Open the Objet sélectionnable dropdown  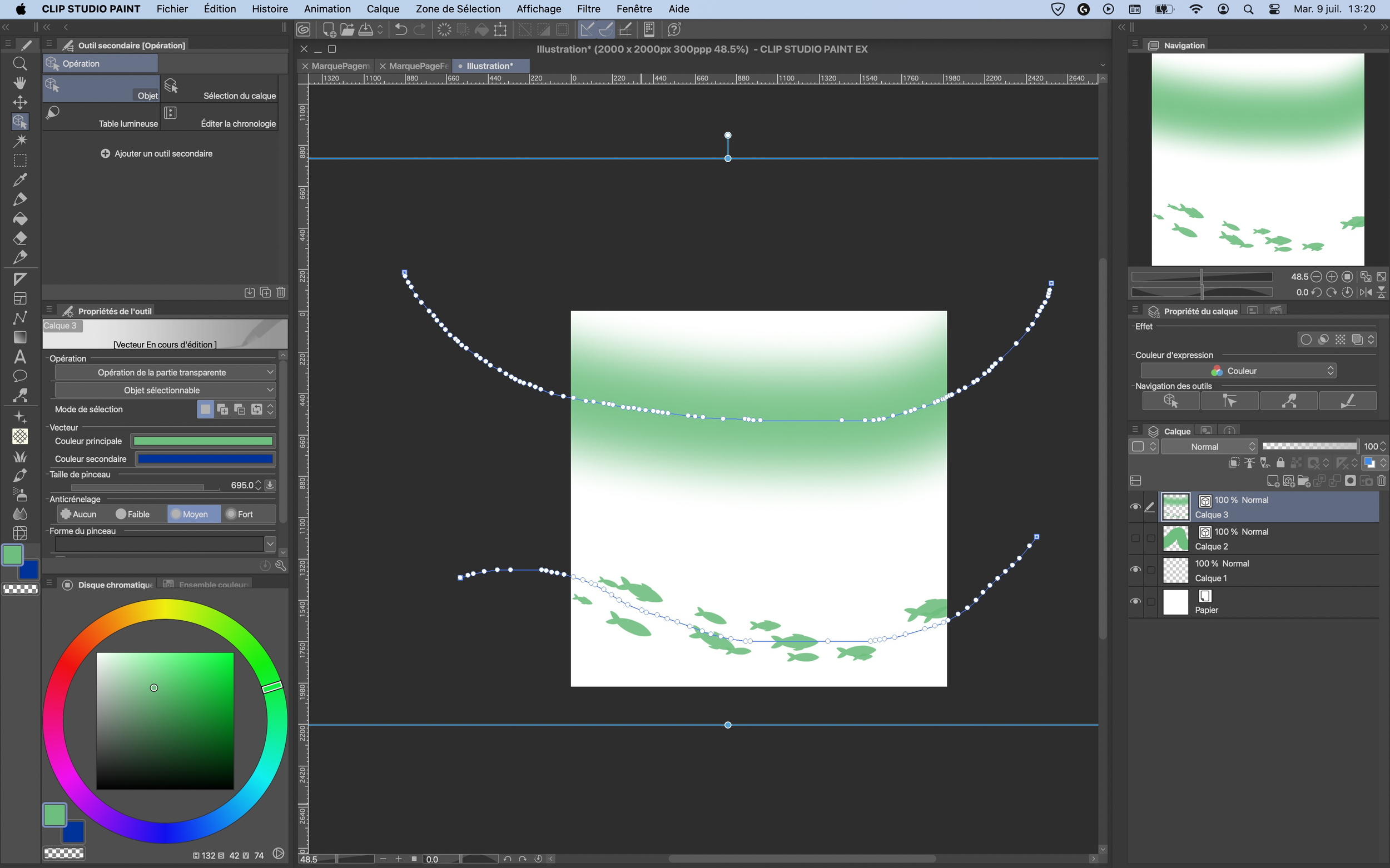click(164, 390)
